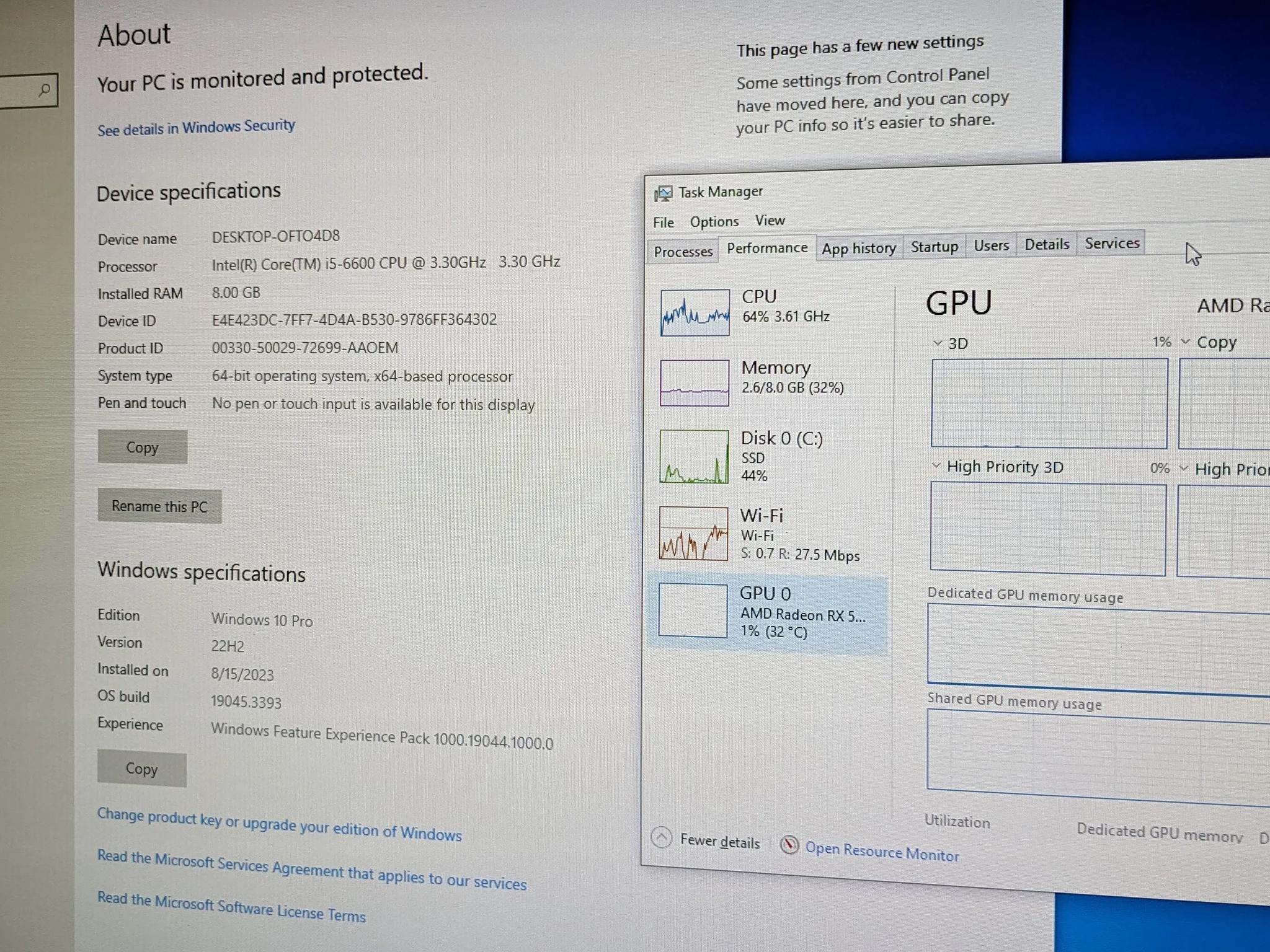Image resolution: width=1270 pixels, height=952 pixels.
Task: Click the OS build 19045.3393 value
Action: [x=246, y=702]
